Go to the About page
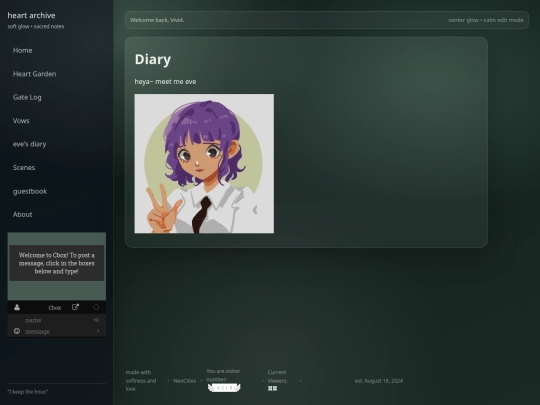 22,214
